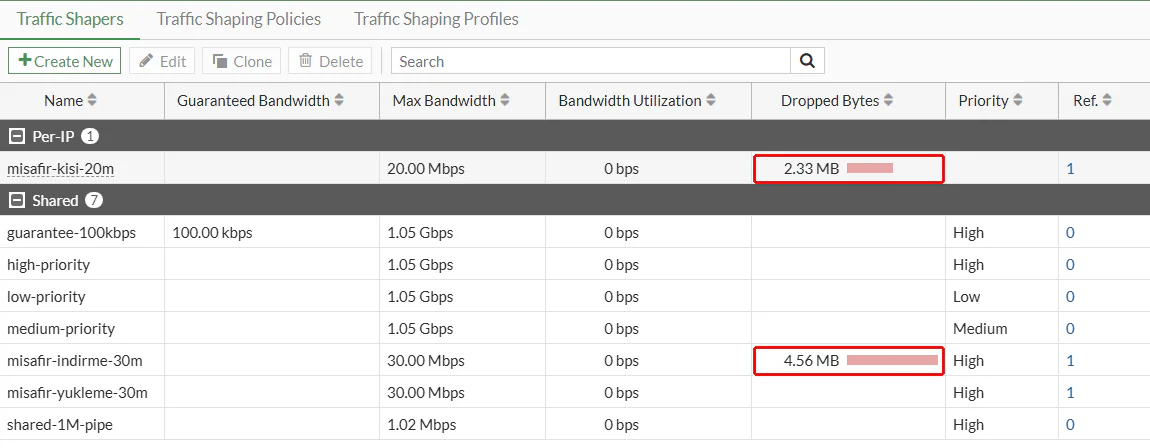The width and height of the screenshot is (1150, 448).
Task: Sort by Guaranteed Bandwidth arrows
Action: pos(339,100)
